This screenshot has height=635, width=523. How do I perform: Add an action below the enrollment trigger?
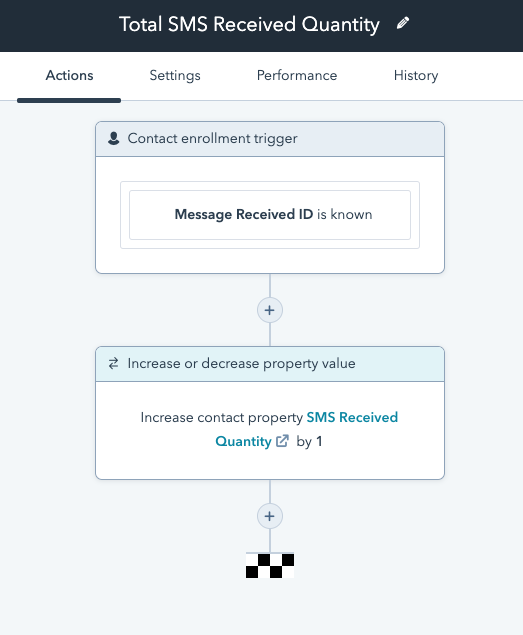click(270, 310)
